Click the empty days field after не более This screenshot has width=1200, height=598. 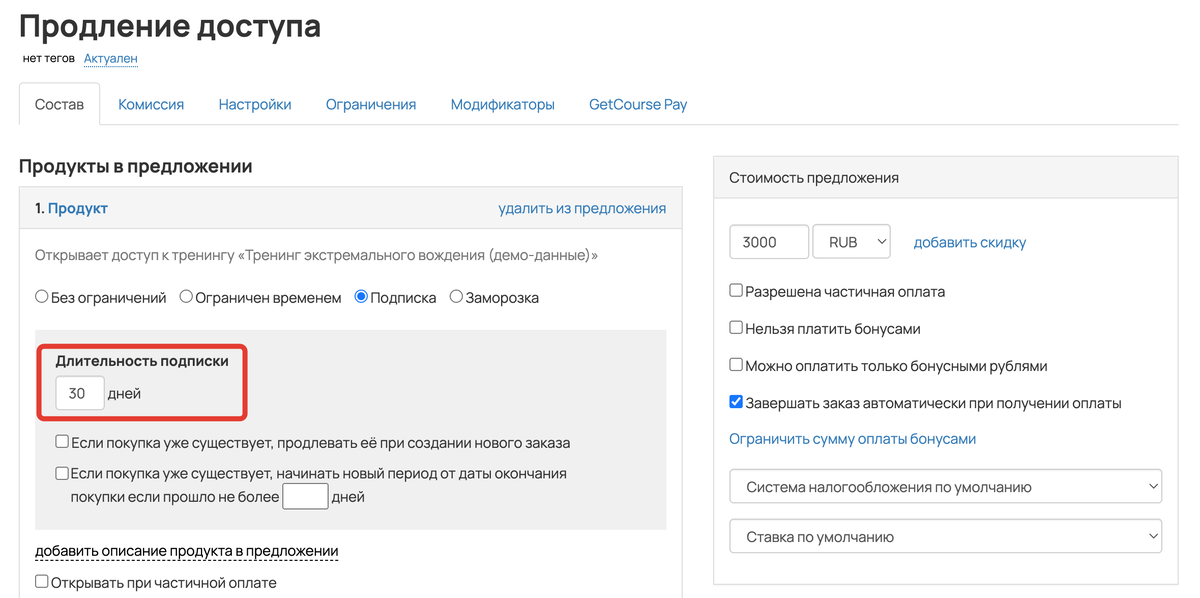coord(306,496)
